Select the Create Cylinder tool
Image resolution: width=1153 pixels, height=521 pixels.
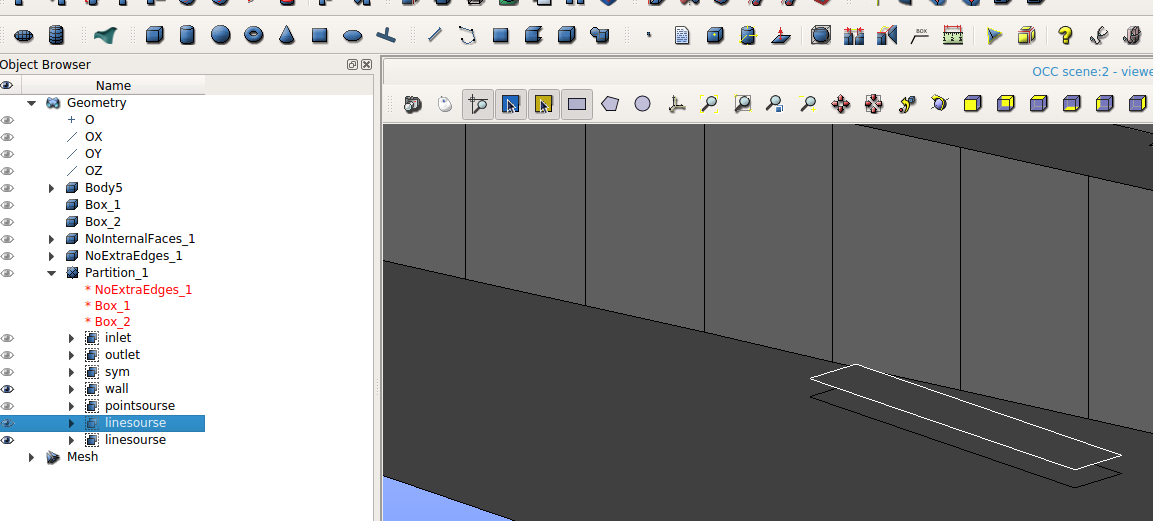(x=187, y=36)
